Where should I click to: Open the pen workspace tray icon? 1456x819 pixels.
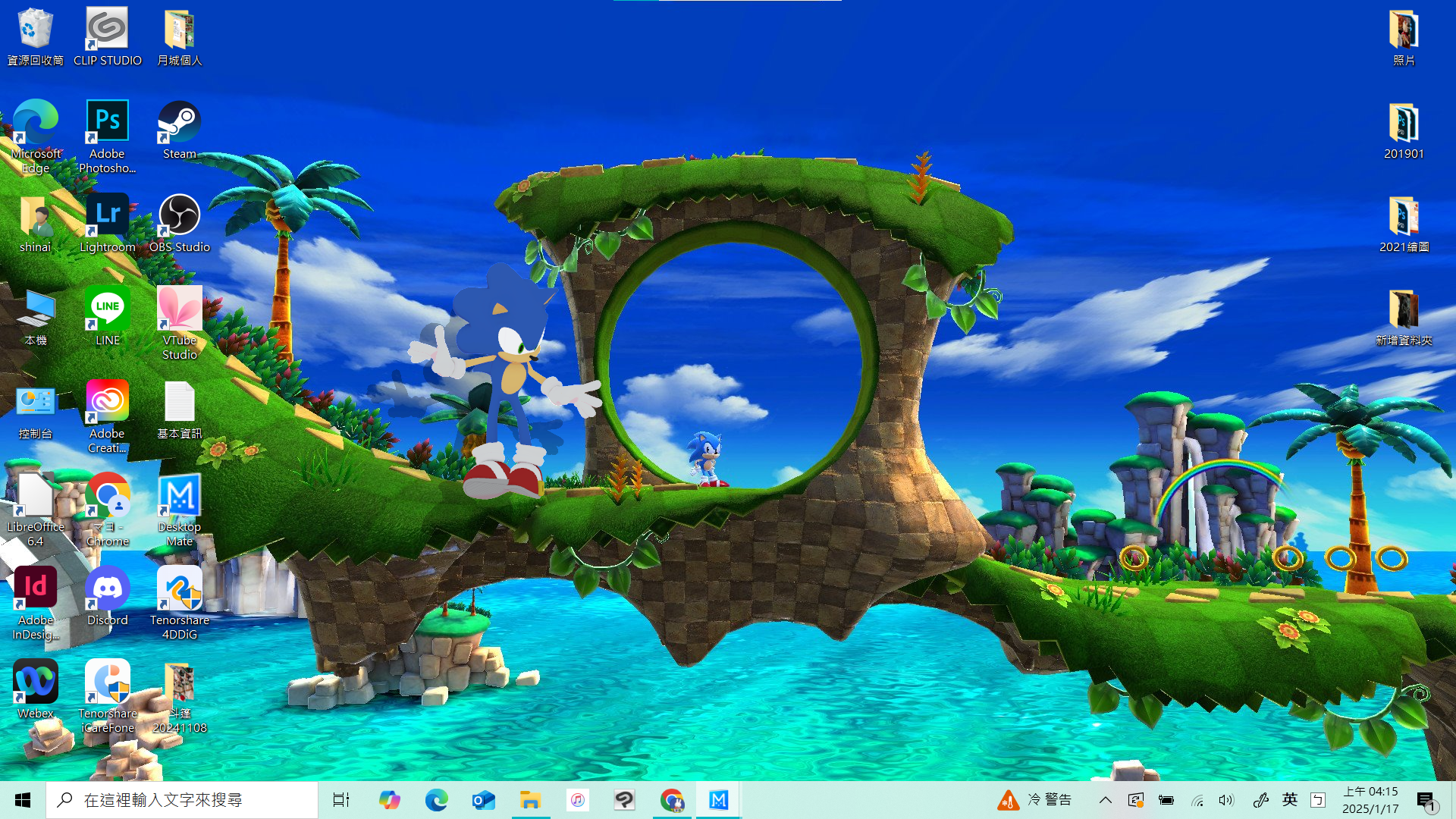point(1260,800)
